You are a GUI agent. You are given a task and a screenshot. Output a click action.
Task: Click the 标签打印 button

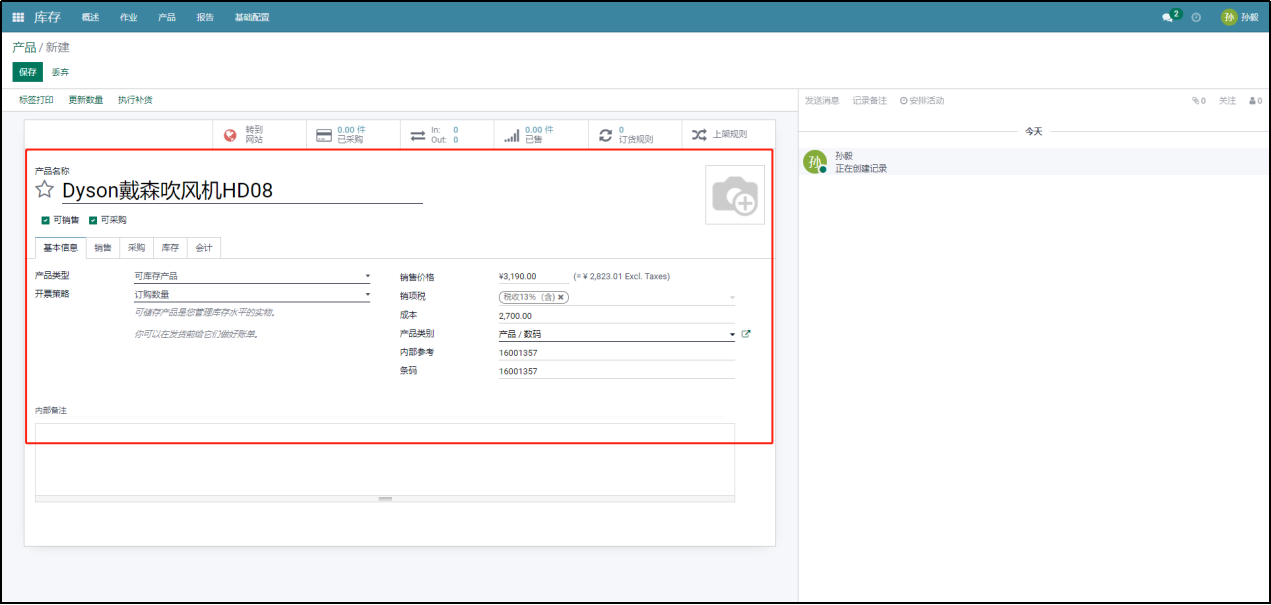tap(36, 100)
